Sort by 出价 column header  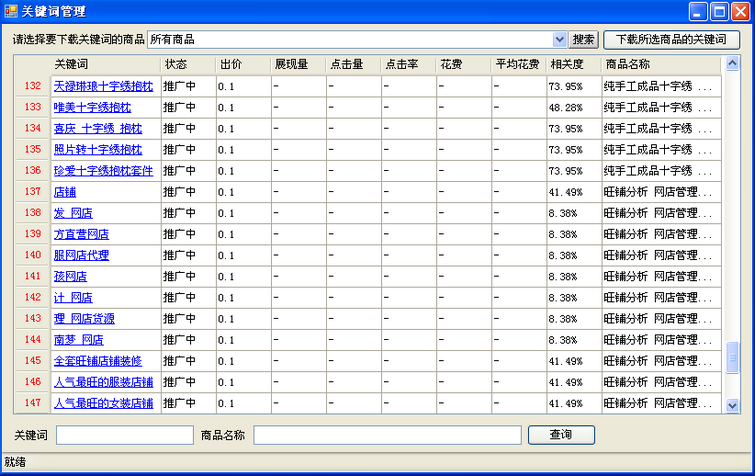tap(244, 64)
